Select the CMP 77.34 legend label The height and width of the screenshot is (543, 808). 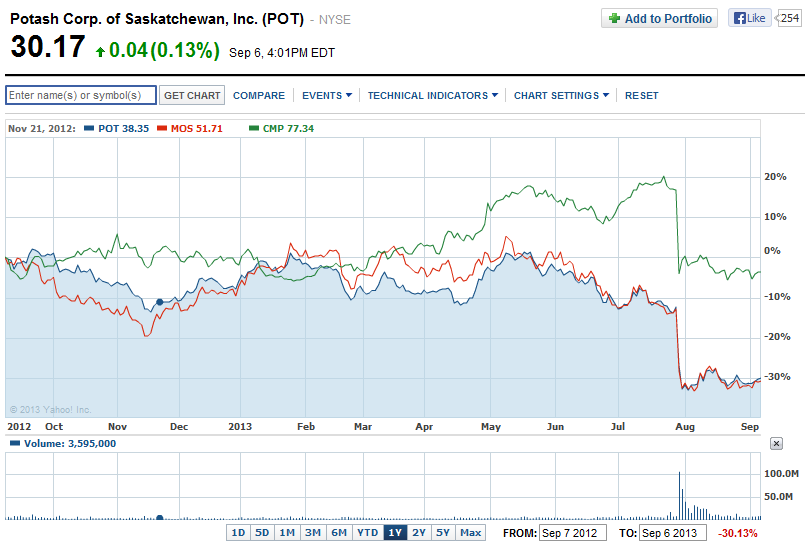pyautogui.click(x=288, y=128)
